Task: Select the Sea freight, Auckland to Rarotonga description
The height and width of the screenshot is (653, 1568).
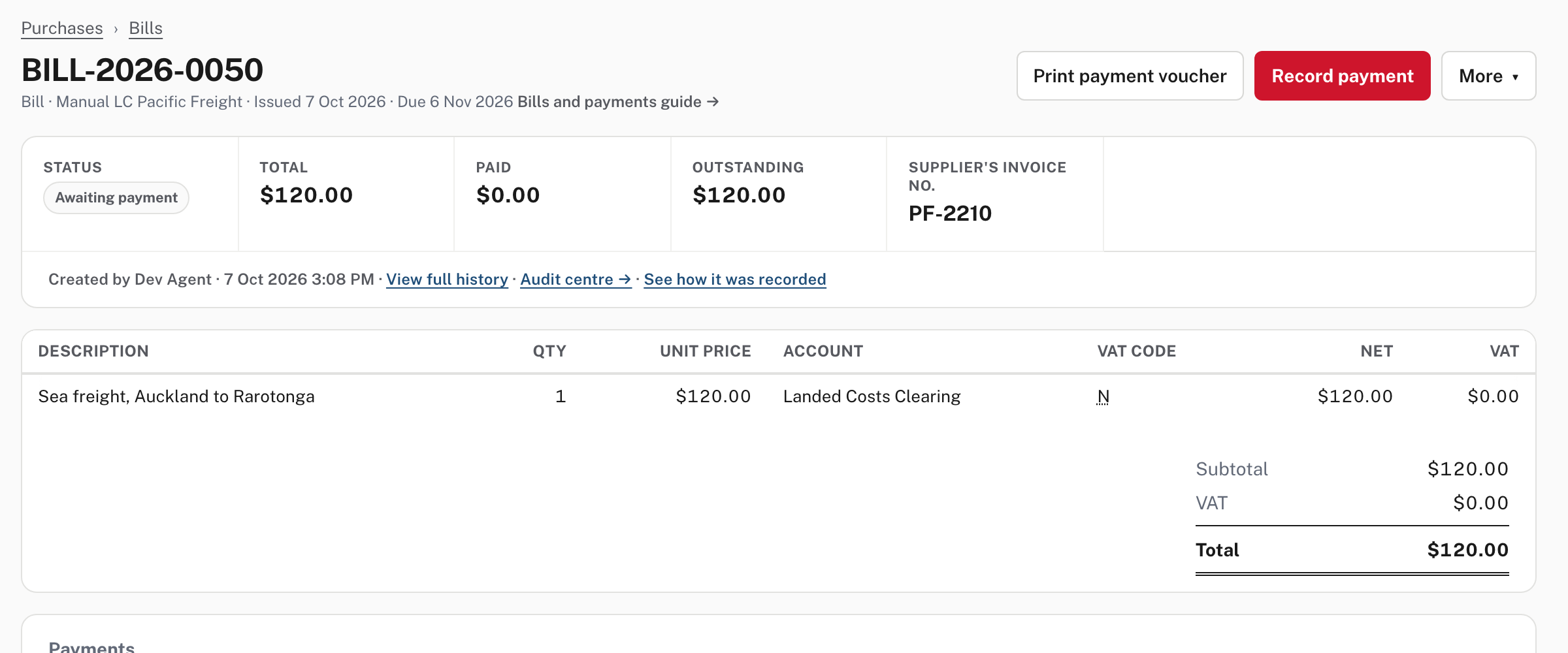Action: point(176,396)
